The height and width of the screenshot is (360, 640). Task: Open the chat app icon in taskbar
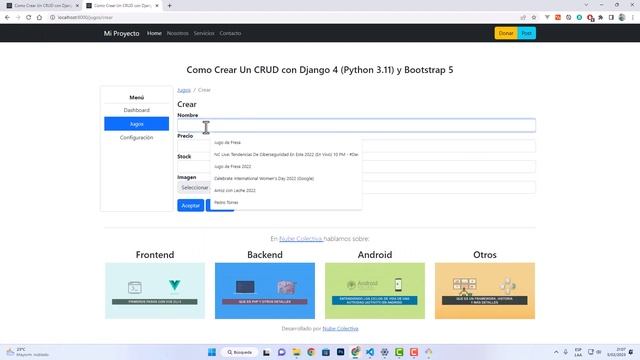pyautogui.click(x=282, y=352)
